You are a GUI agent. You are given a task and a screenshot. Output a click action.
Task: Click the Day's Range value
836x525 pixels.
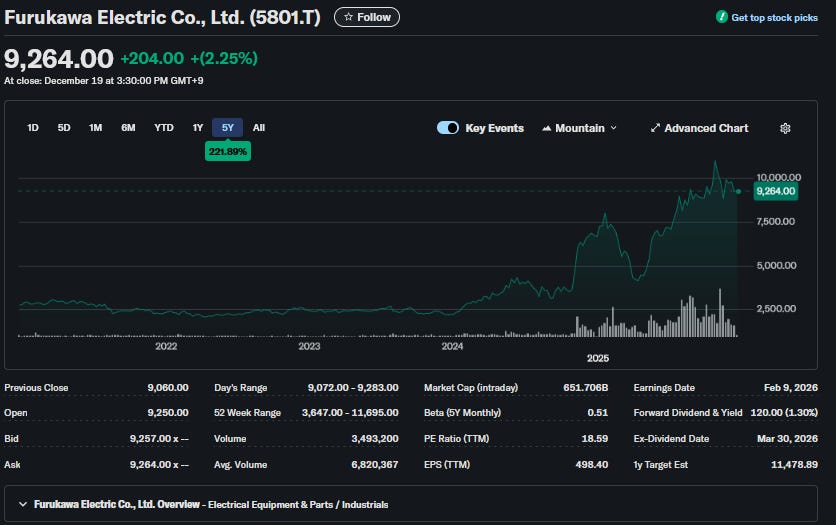(x=353, y=387)
